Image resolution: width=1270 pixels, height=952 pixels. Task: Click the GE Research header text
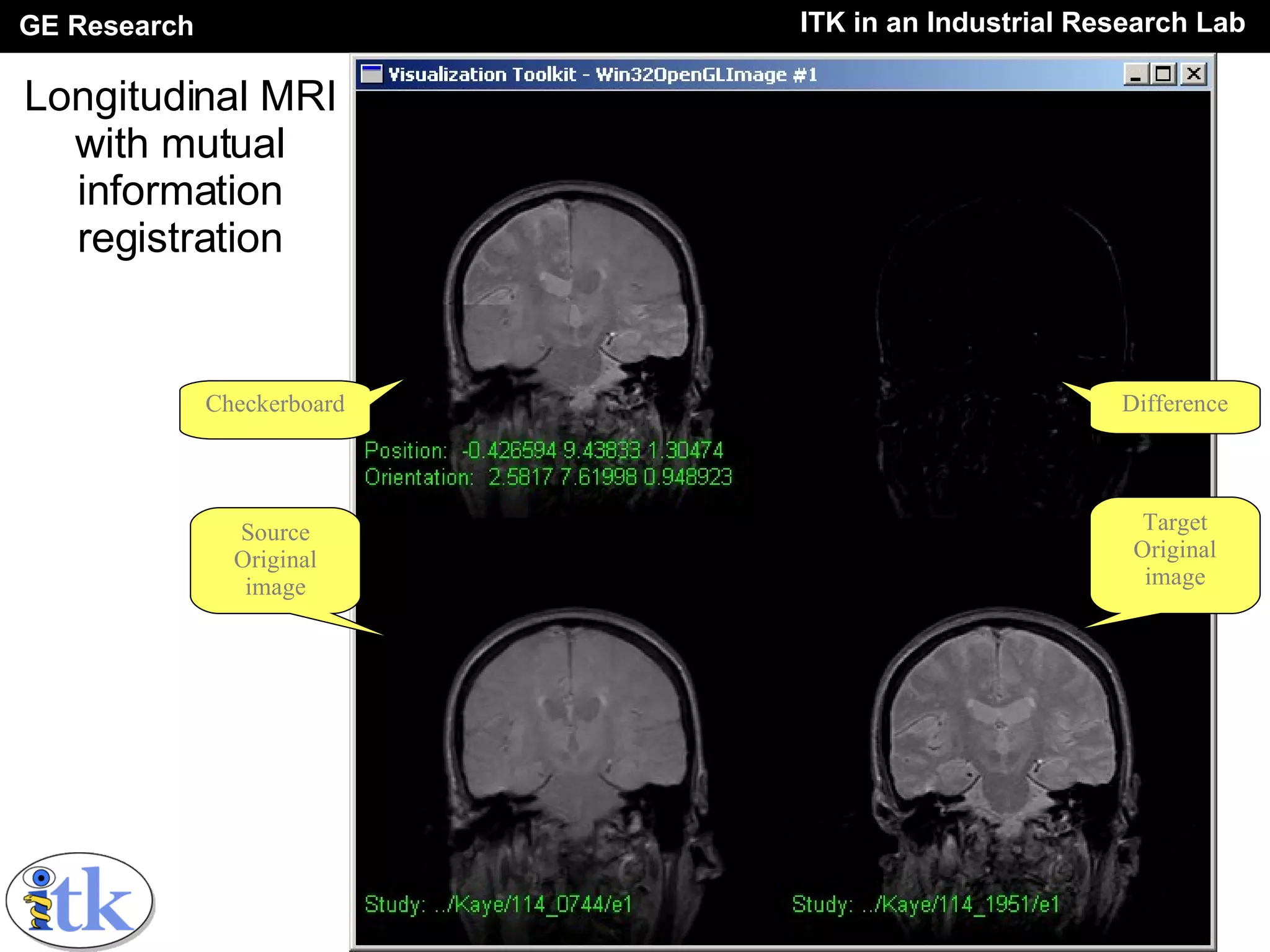pos(106,26)
